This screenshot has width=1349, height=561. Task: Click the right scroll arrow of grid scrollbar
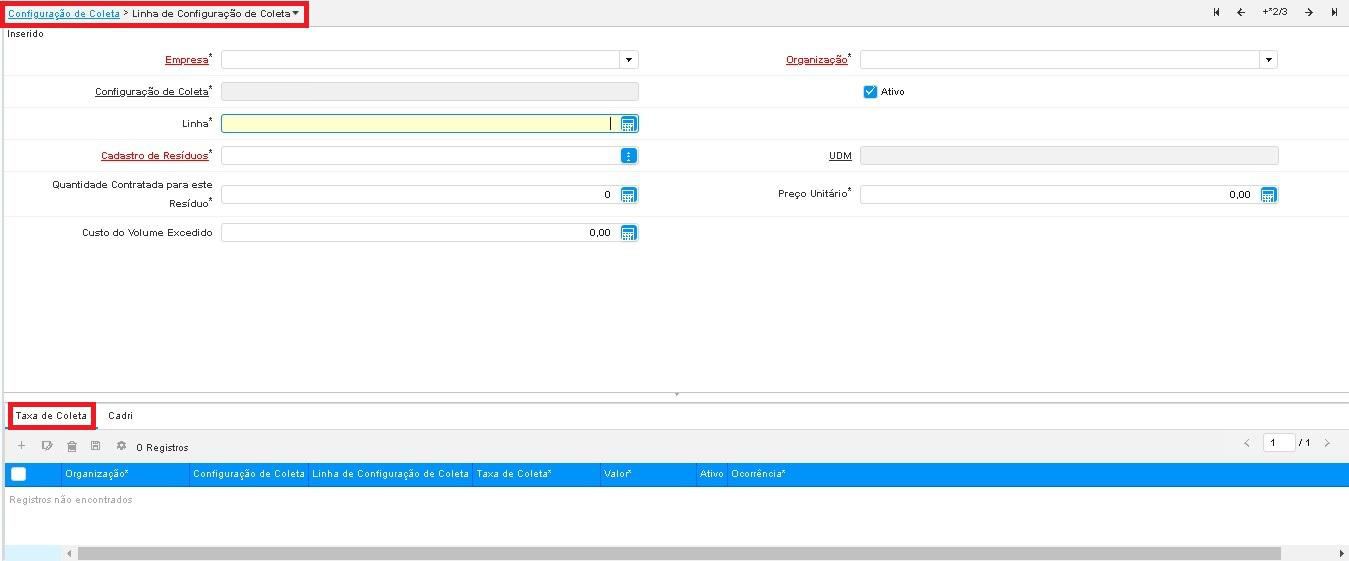1342,553
